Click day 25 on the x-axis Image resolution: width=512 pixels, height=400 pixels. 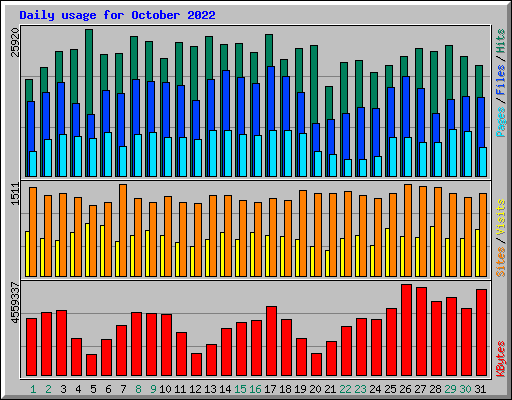[390, 389]
